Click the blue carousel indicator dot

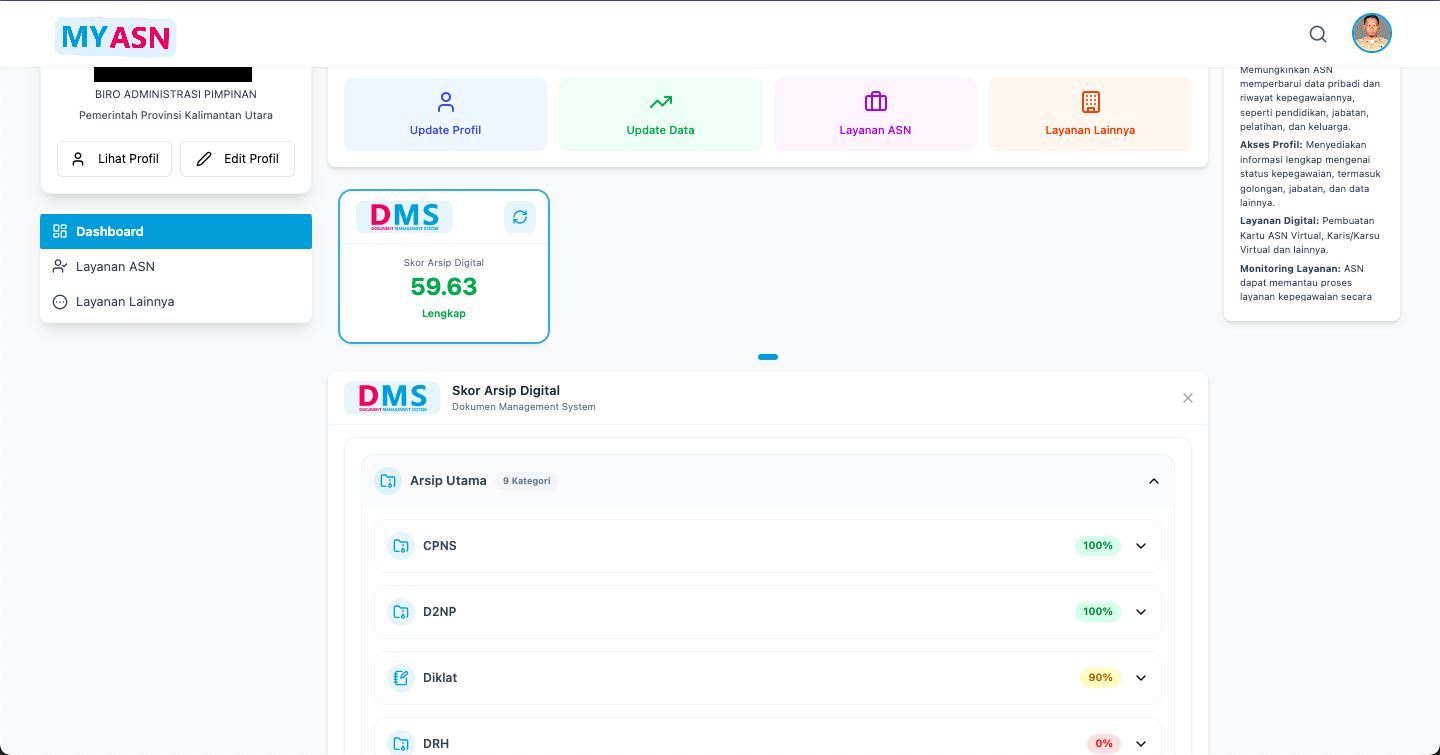coord(768,357)
